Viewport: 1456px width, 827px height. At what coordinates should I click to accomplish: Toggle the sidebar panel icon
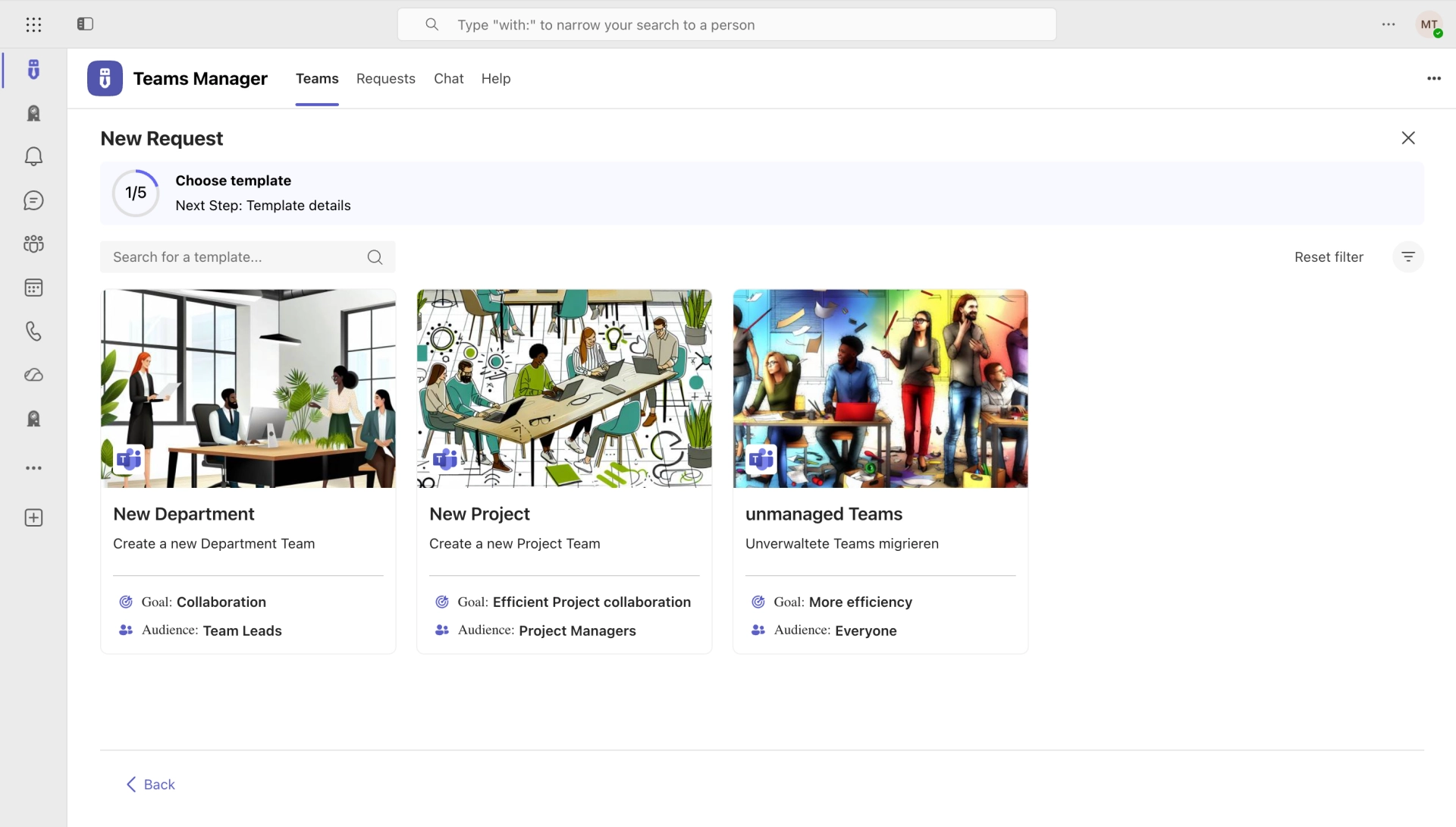click(85, 24)
